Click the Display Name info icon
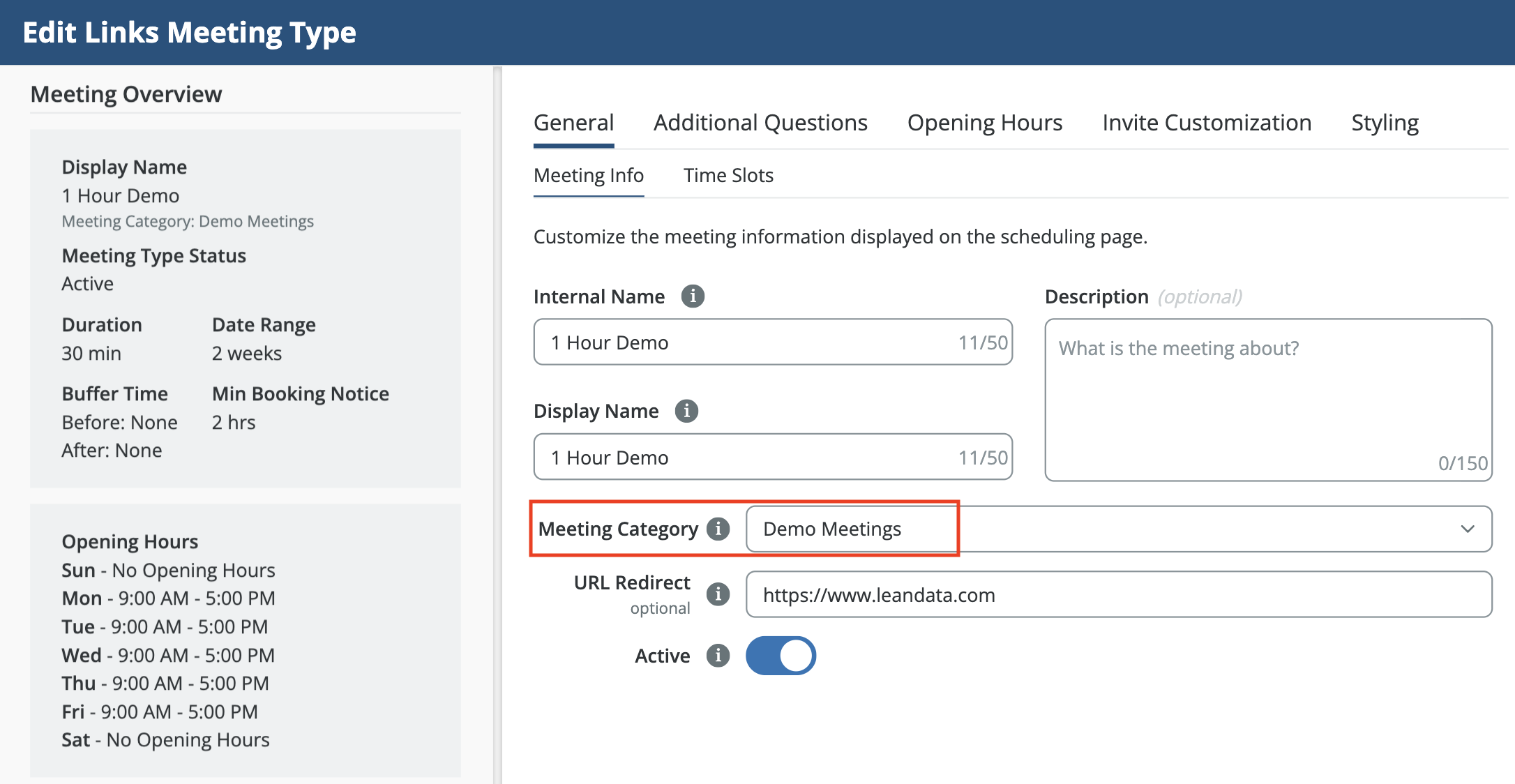The width and height of the screenshot is (1515, 784). click(x=686, y=411)
